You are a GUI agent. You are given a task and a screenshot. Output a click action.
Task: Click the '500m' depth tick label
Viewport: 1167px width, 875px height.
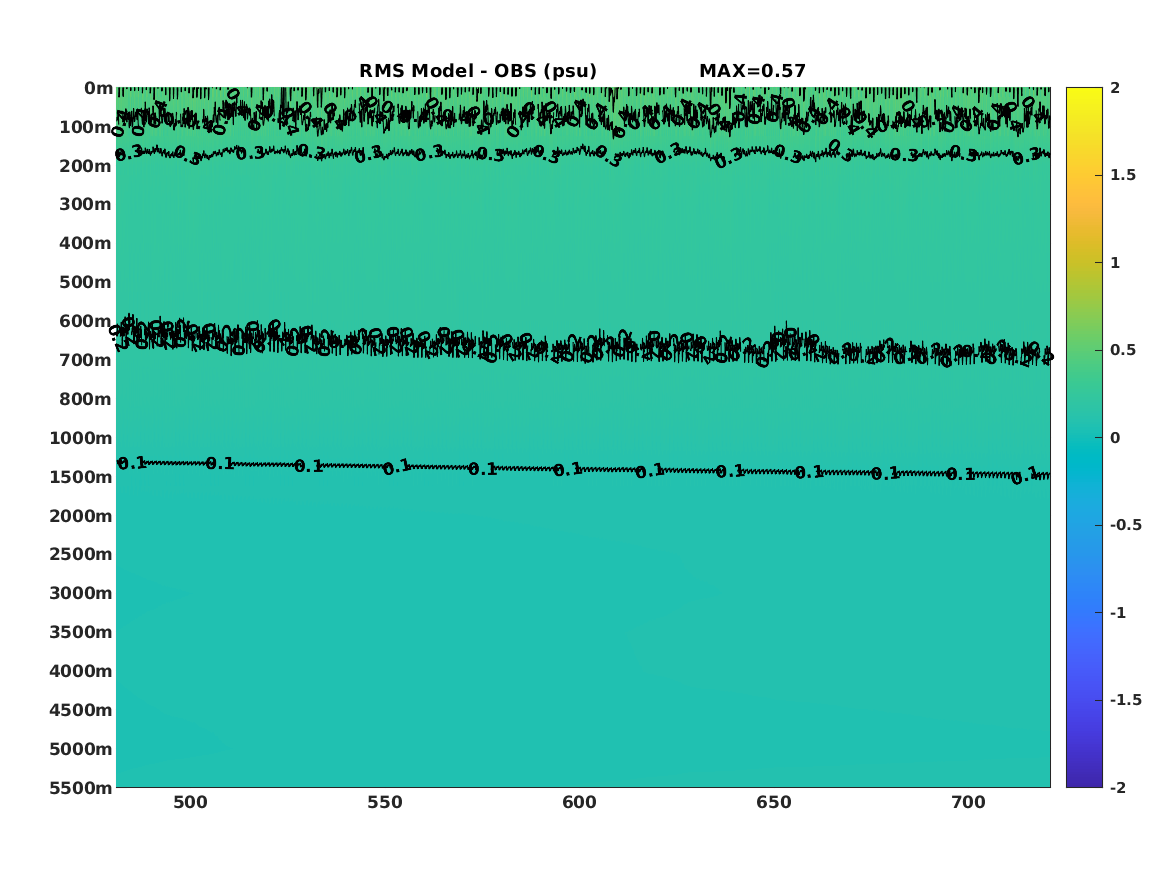[x=86, y=283]
